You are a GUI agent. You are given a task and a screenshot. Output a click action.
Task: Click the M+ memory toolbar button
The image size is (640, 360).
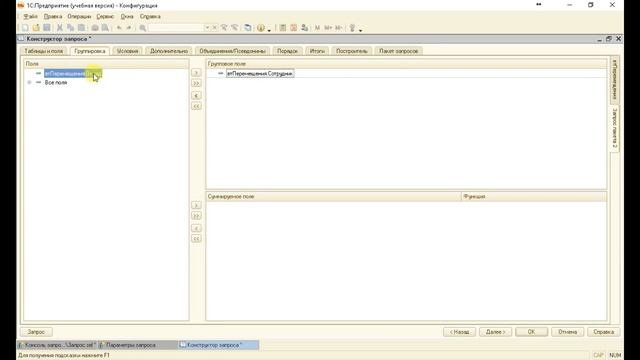point(328,28)
